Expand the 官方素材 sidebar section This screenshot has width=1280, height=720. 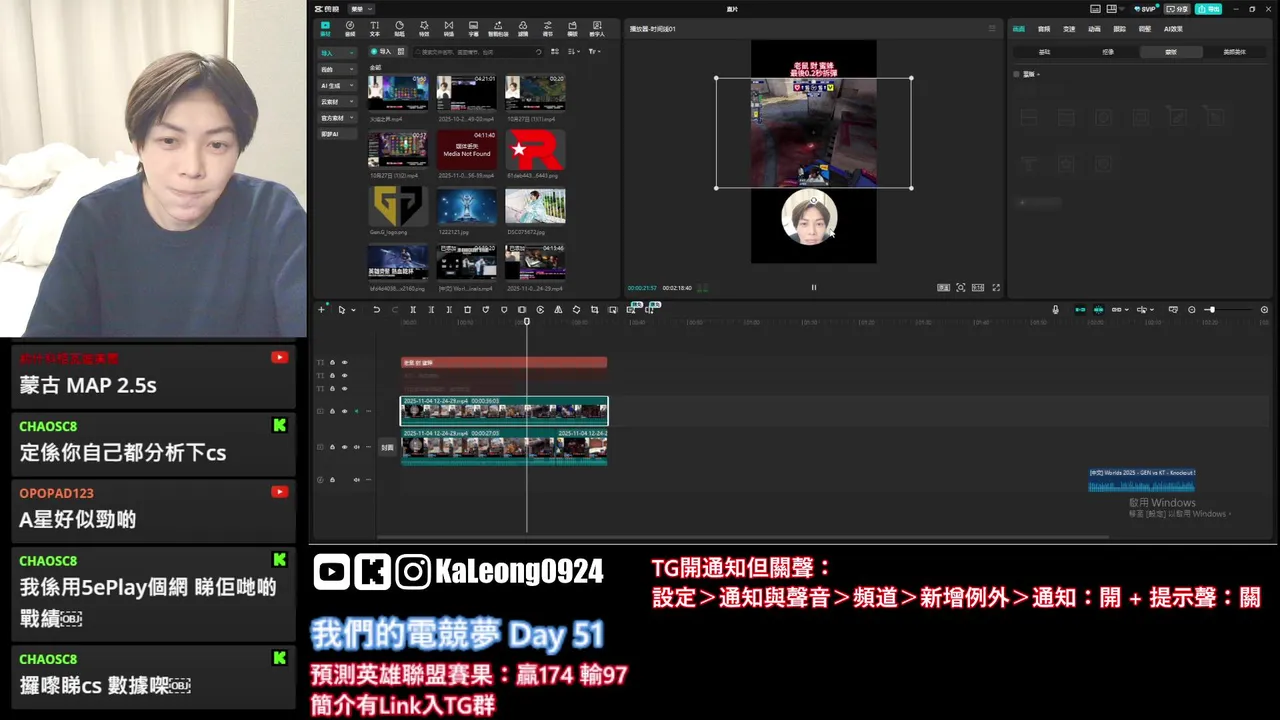click(338, 118)
